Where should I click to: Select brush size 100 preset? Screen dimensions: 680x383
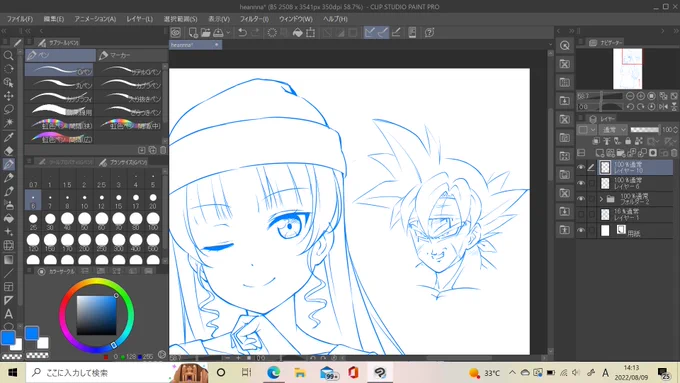click(x=153, y=221)
